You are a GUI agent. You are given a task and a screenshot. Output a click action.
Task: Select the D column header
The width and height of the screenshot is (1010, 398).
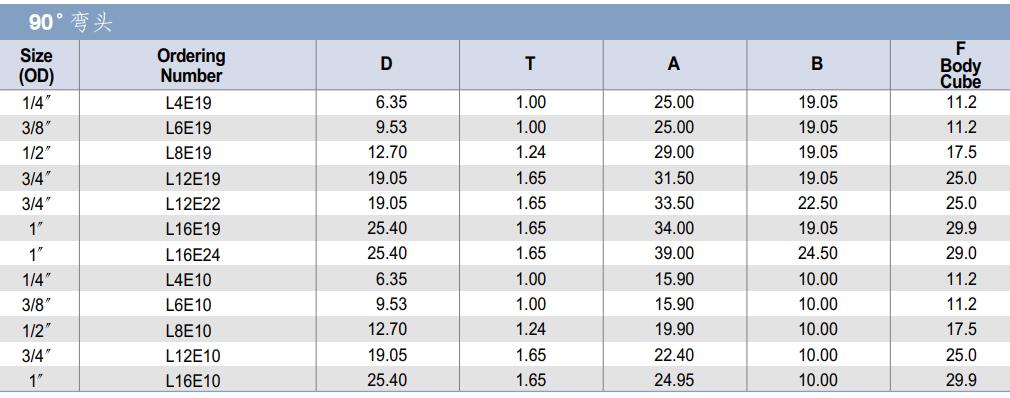click(x=386, y=64)
